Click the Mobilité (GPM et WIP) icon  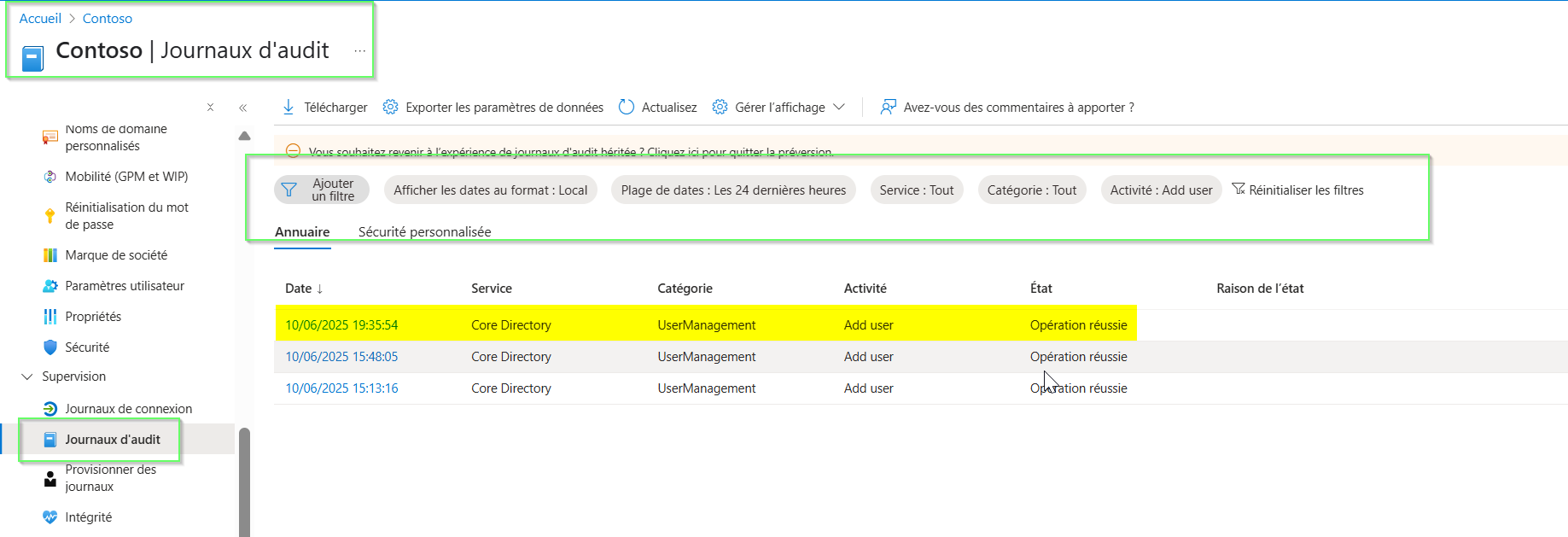pos(50,177)
